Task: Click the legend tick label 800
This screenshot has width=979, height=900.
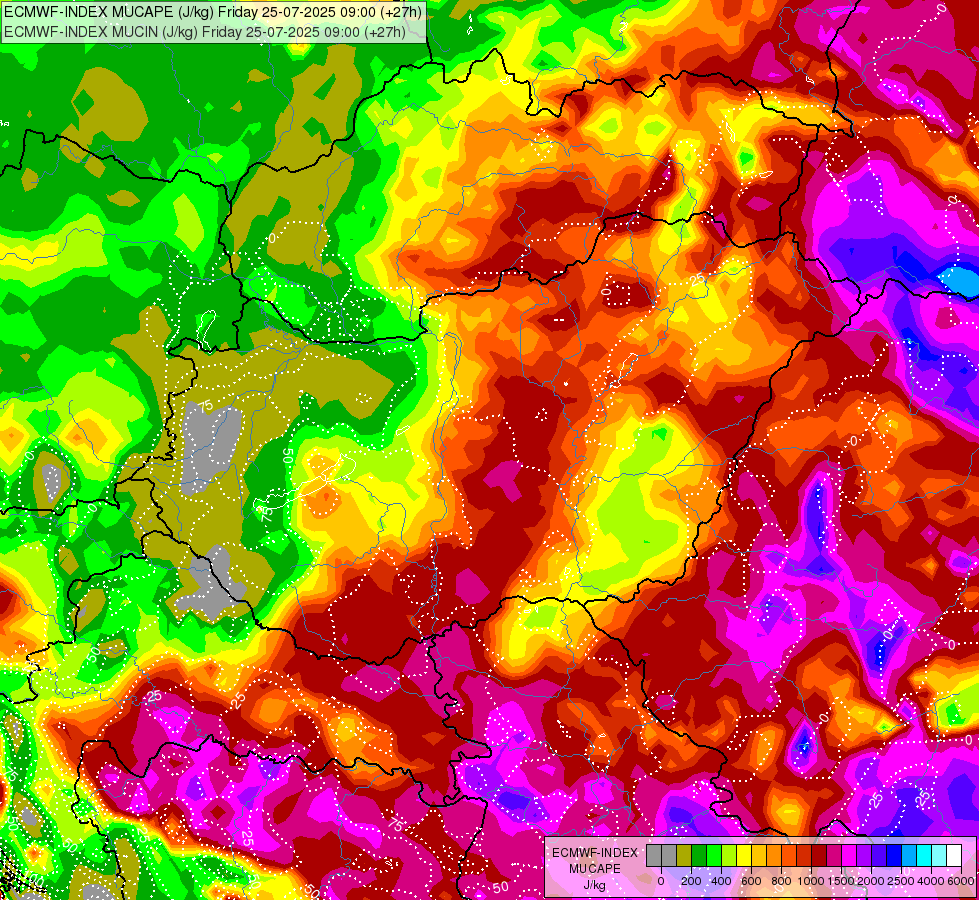Action: (x=781, y=881)
